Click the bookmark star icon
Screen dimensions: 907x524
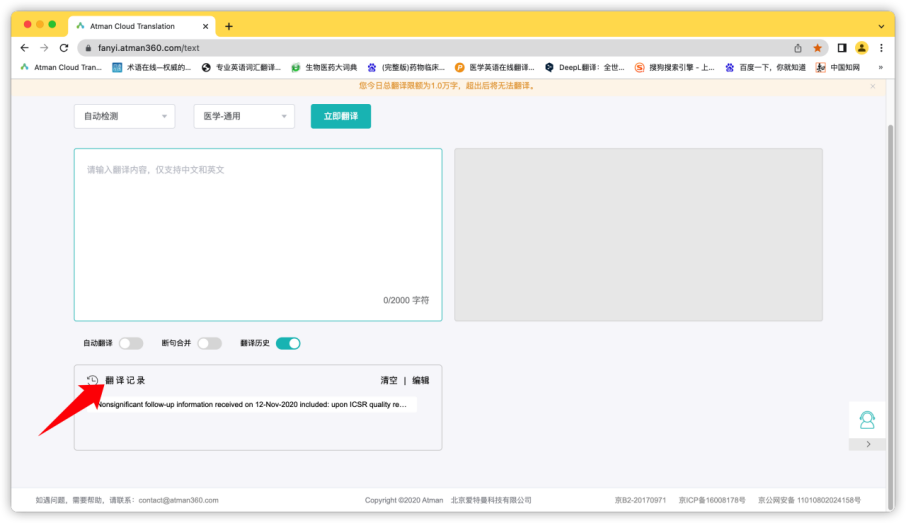[x=817, y=48]
